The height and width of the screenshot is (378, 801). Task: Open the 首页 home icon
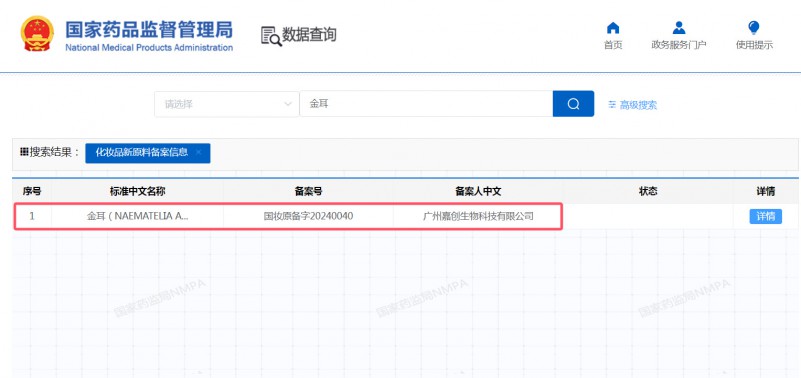pyautogui.click(x=612, y=28)
